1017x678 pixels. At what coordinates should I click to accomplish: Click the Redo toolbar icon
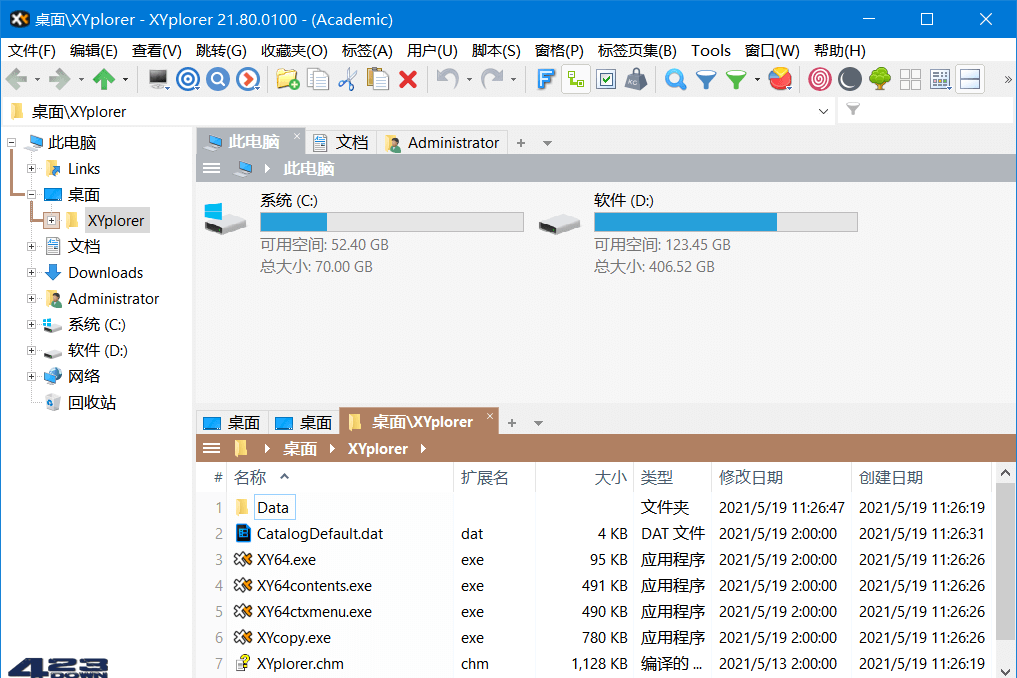492,80
